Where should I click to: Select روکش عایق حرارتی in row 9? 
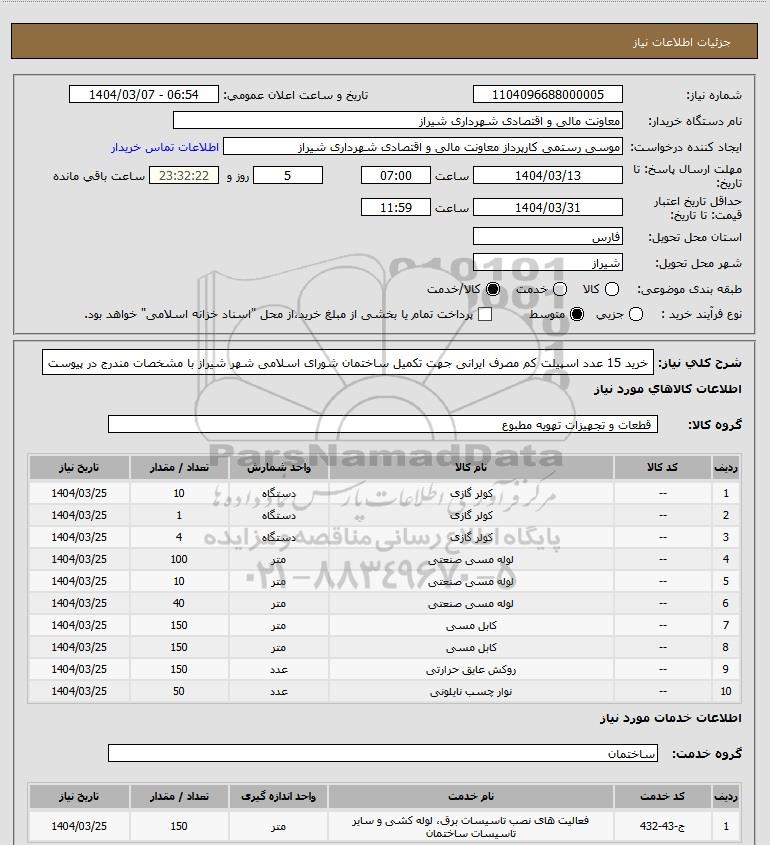tap(471, 669)
